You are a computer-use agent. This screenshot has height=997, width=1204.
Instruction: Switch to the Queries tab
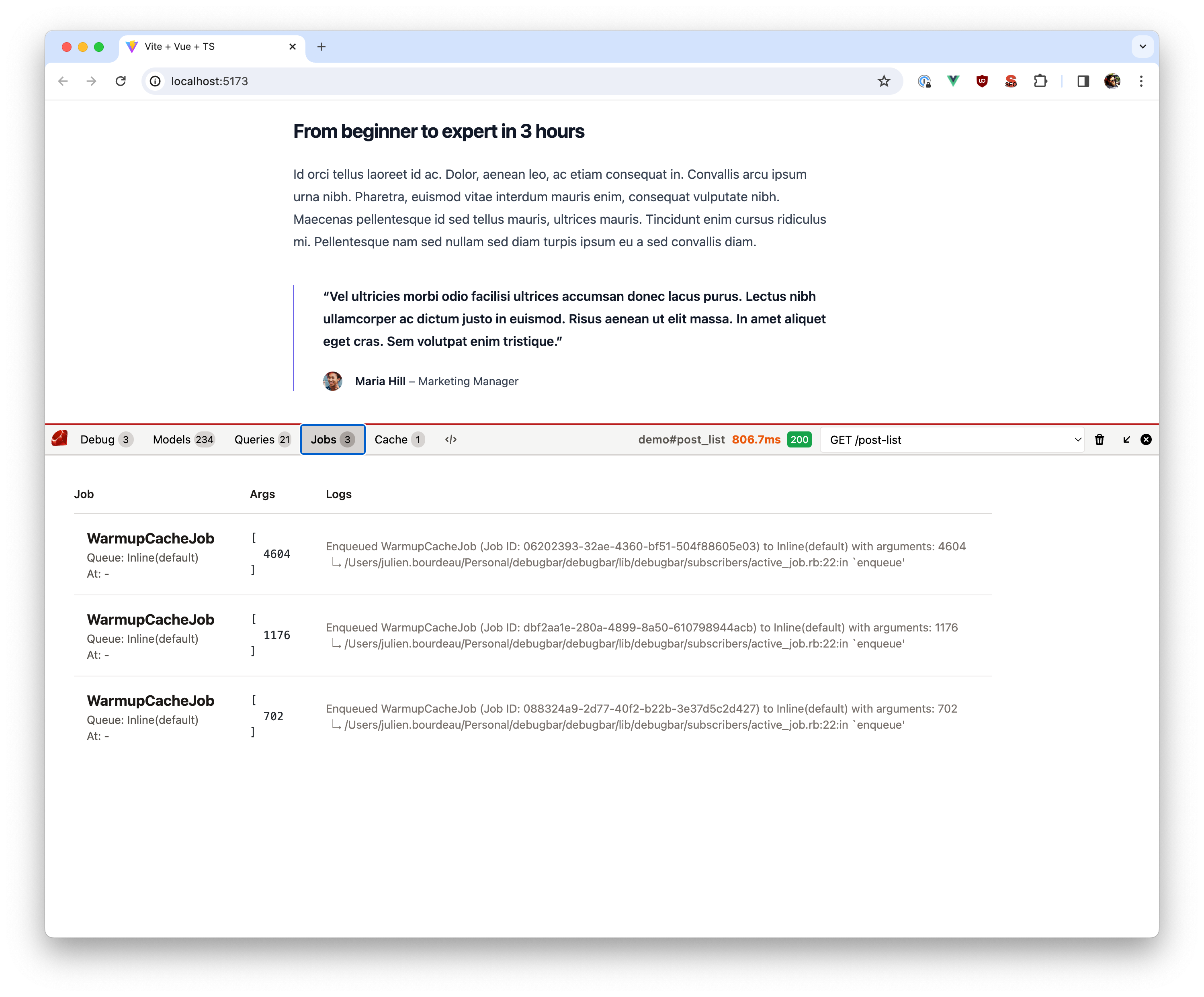[262, 439]
